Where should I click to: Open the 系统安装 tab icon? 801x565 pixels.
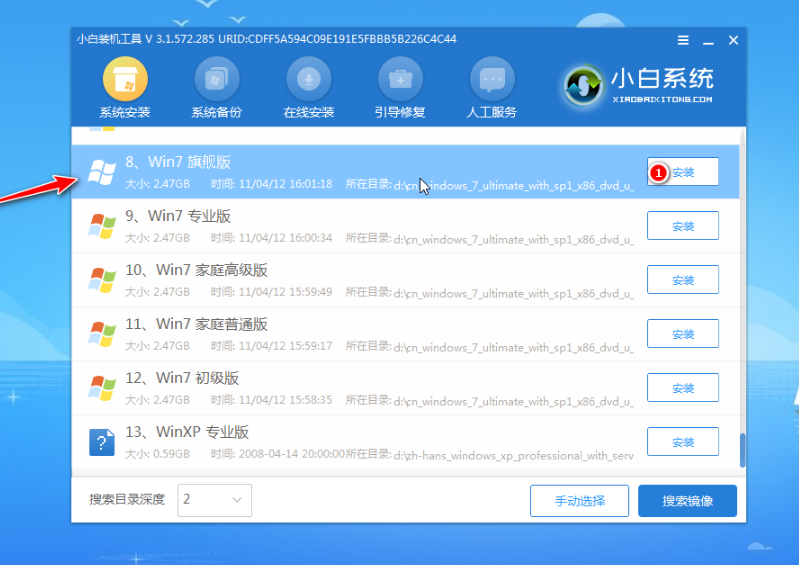point(125,79)
